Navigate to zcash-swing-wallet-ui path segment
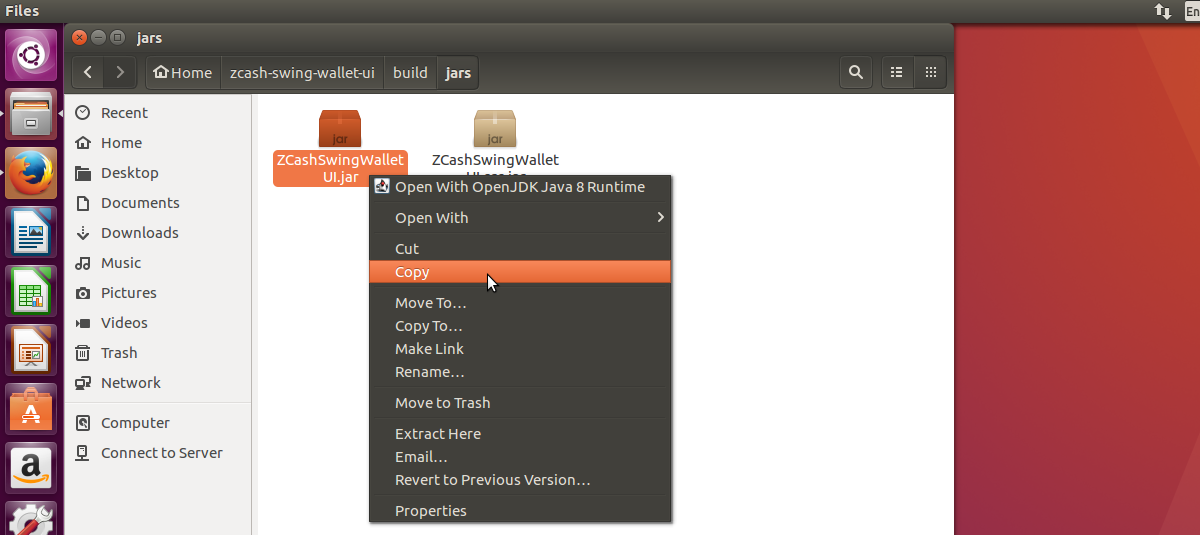The width and height of the screenshot is (1200, 535). click(302, 72)
